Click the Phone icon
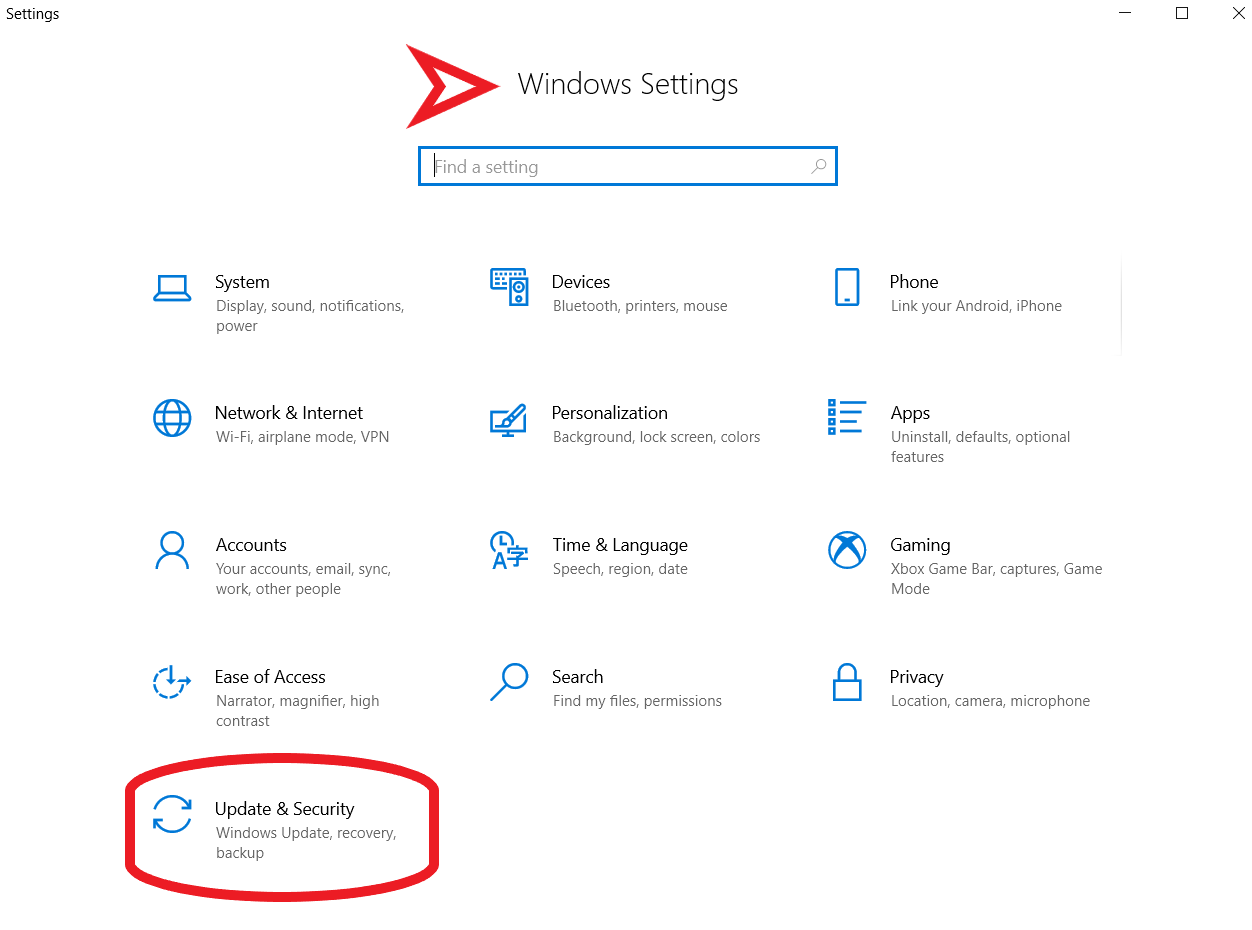 click(847, 287)
